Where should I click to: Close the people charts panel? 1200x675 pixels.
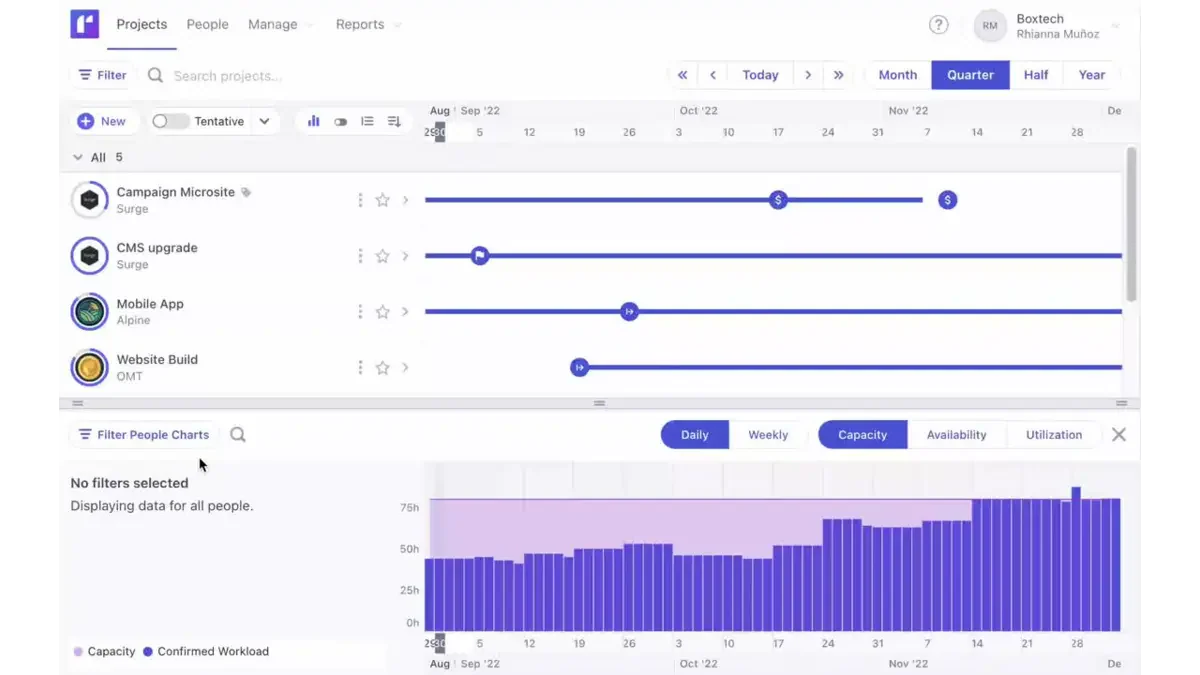[1119, 434]
